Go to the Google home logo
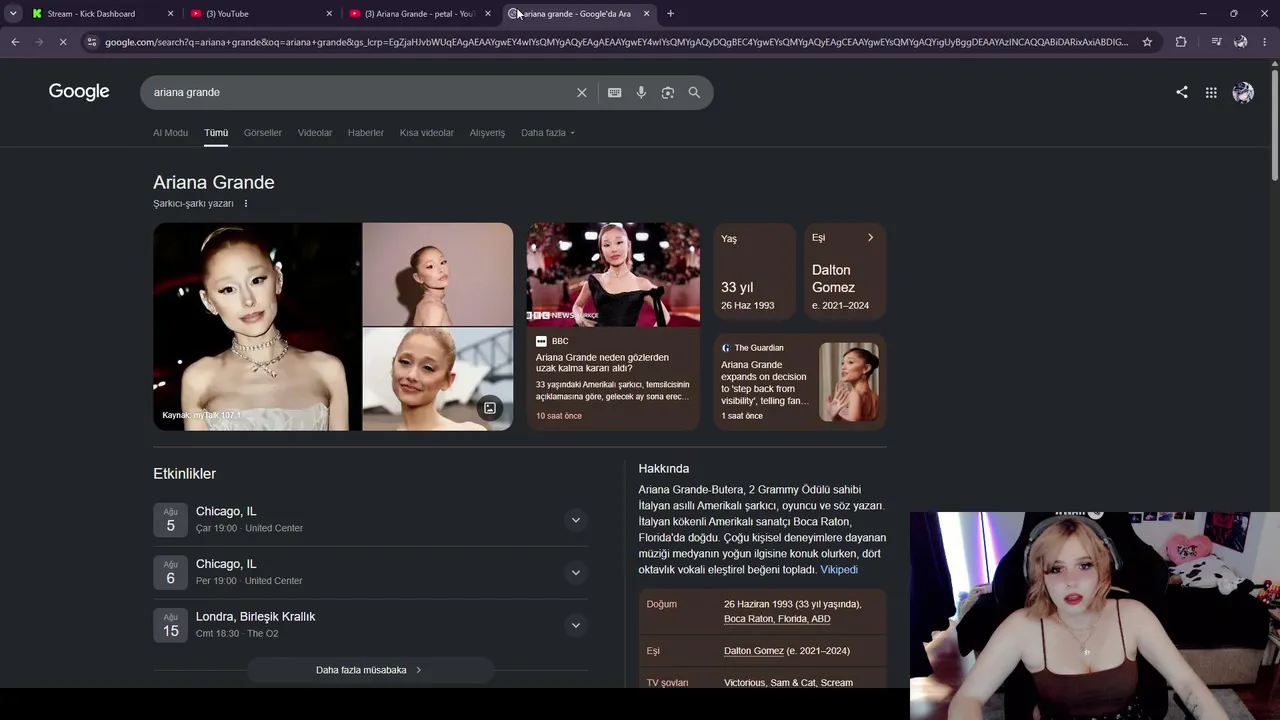Screen dimensions: 1280x720 pyautogui.click(x=79, y=92)
